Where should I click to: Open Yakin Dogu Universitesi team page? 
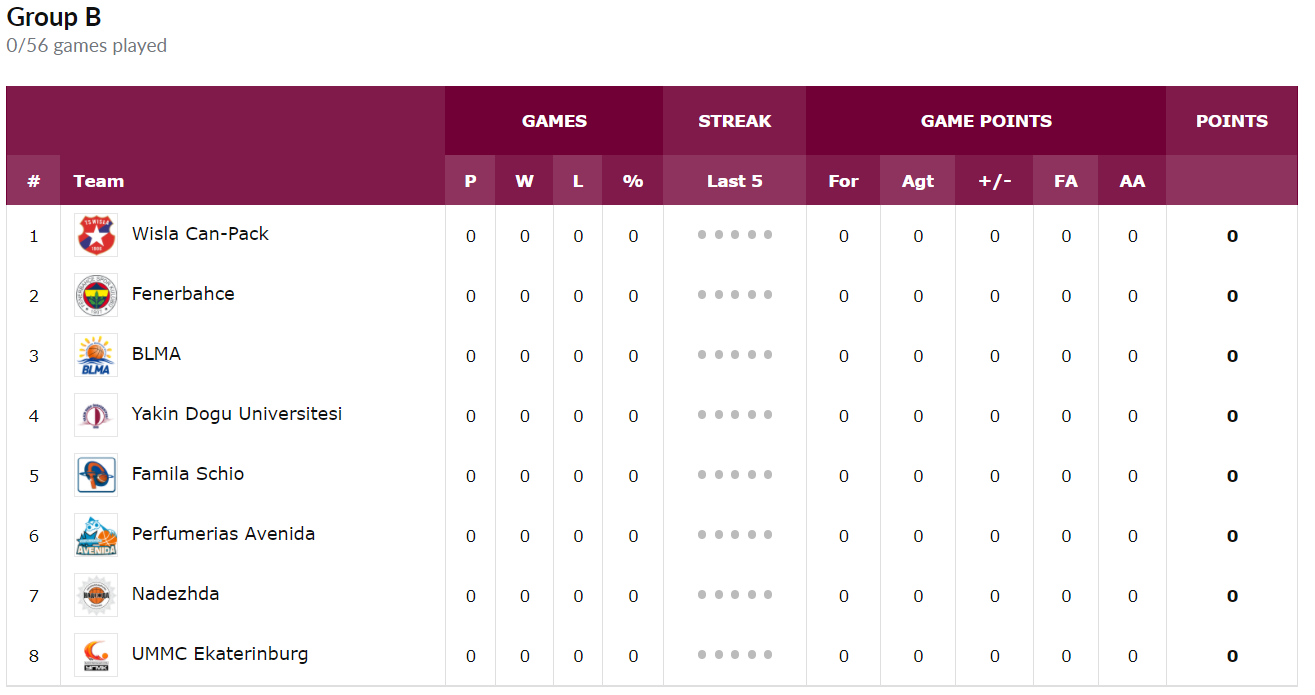pos(237,414)
